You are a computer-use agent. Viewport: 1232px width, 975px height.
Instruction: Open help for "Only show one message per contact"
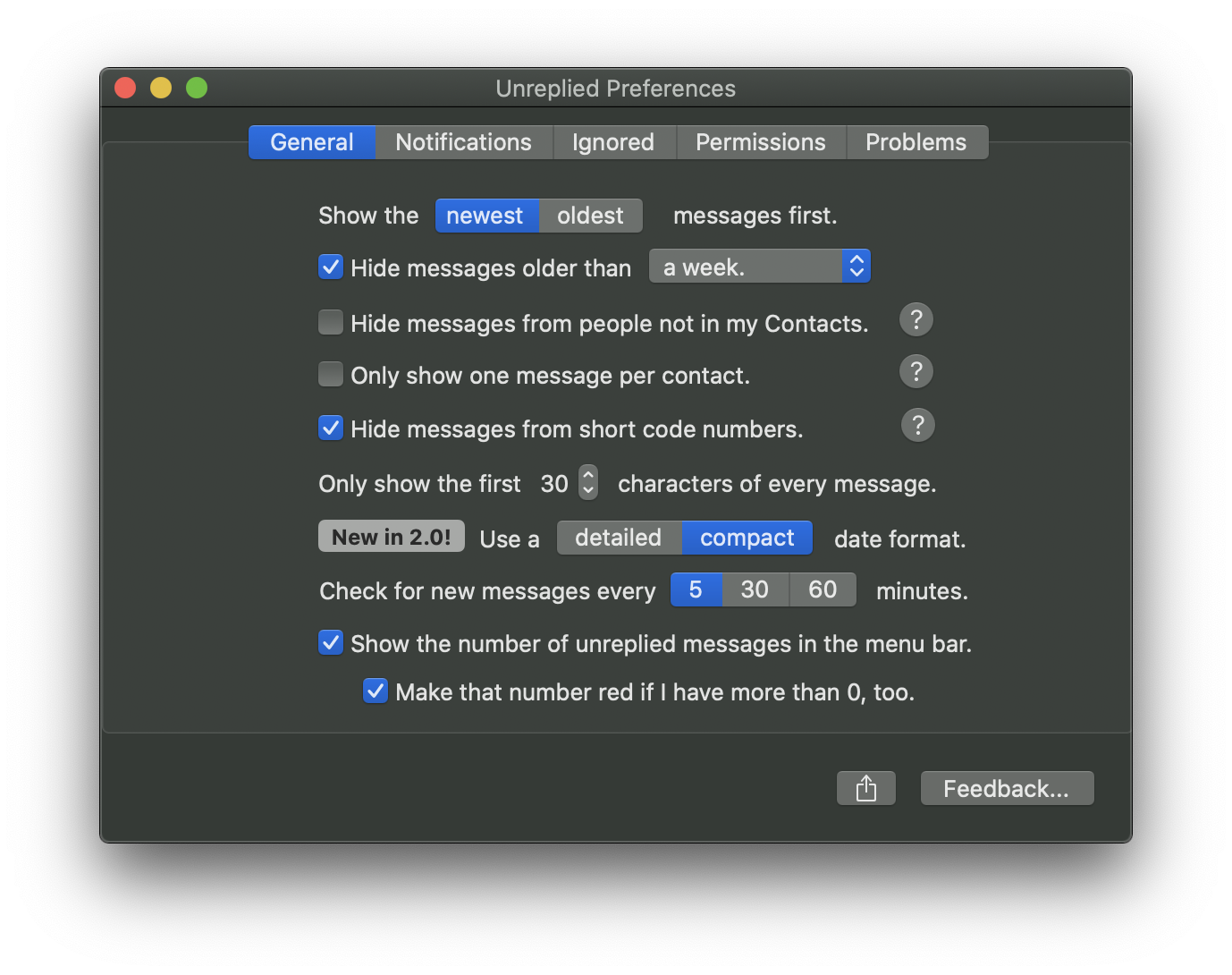[x=916, y=371]
